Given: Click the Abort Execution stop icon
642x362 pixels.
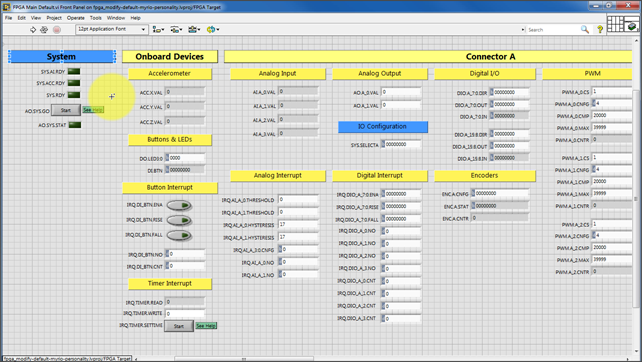Looking at the screenshot, I should click(57, 29).
